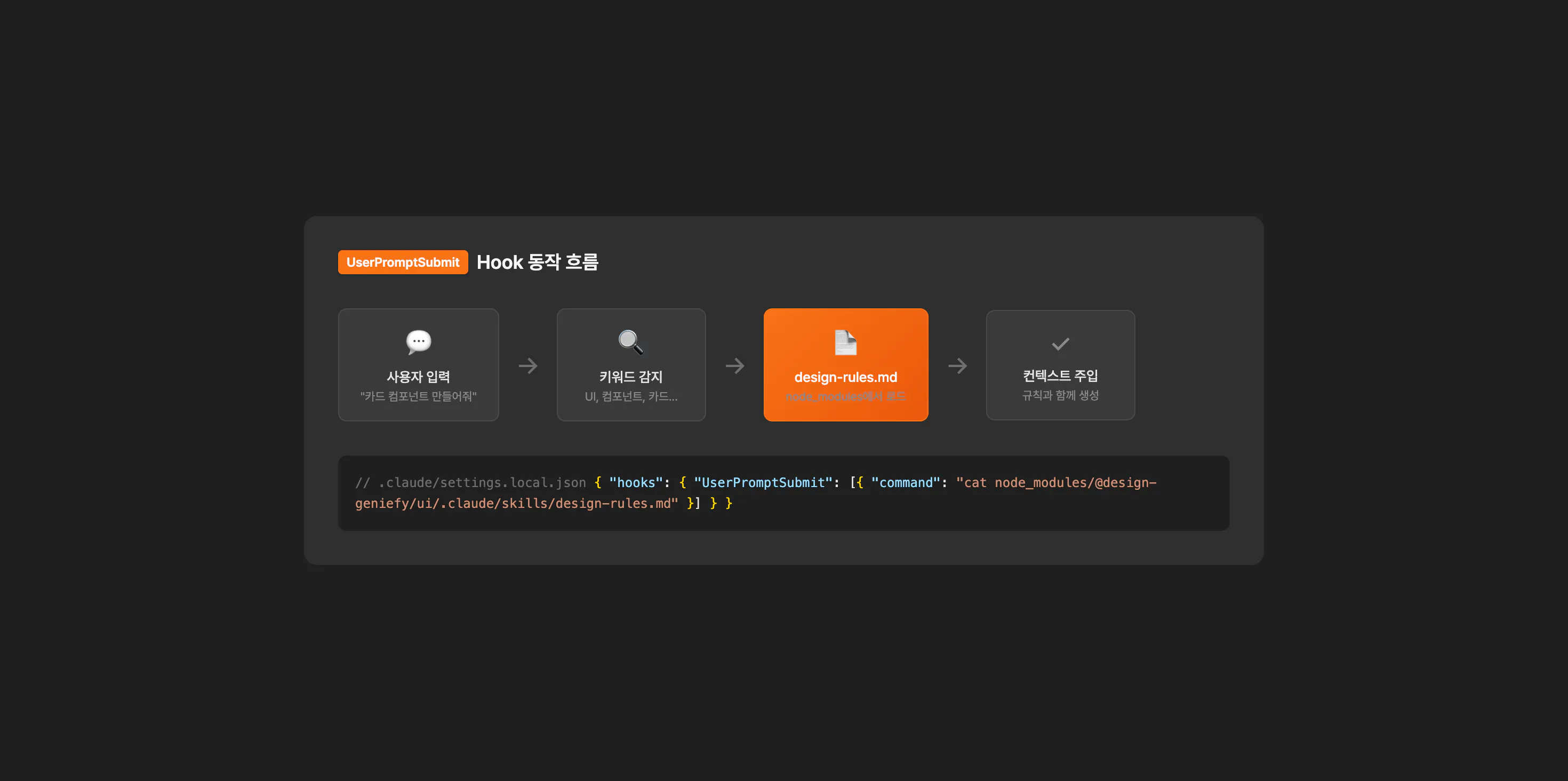This screenshot has height=781, width=1568.
Task: Click arrow after 사용자 입력 card
Action: point(528,366)
